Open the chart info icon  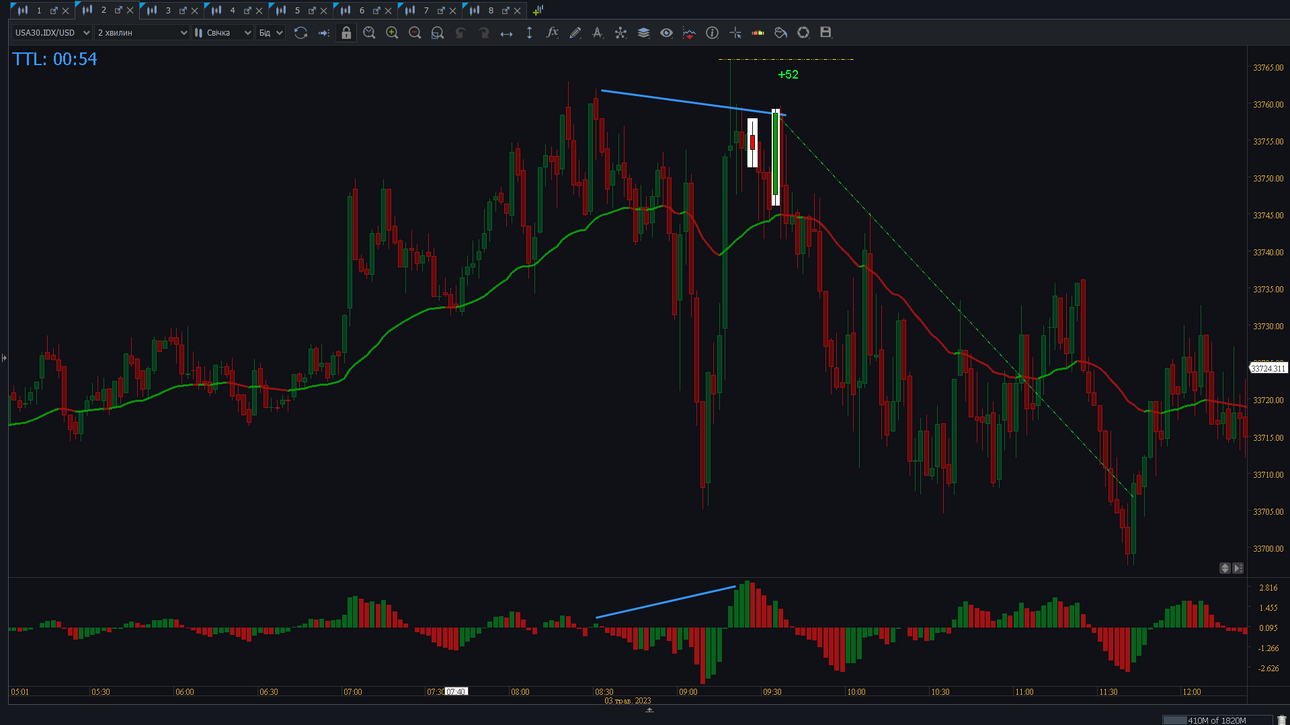712,33
